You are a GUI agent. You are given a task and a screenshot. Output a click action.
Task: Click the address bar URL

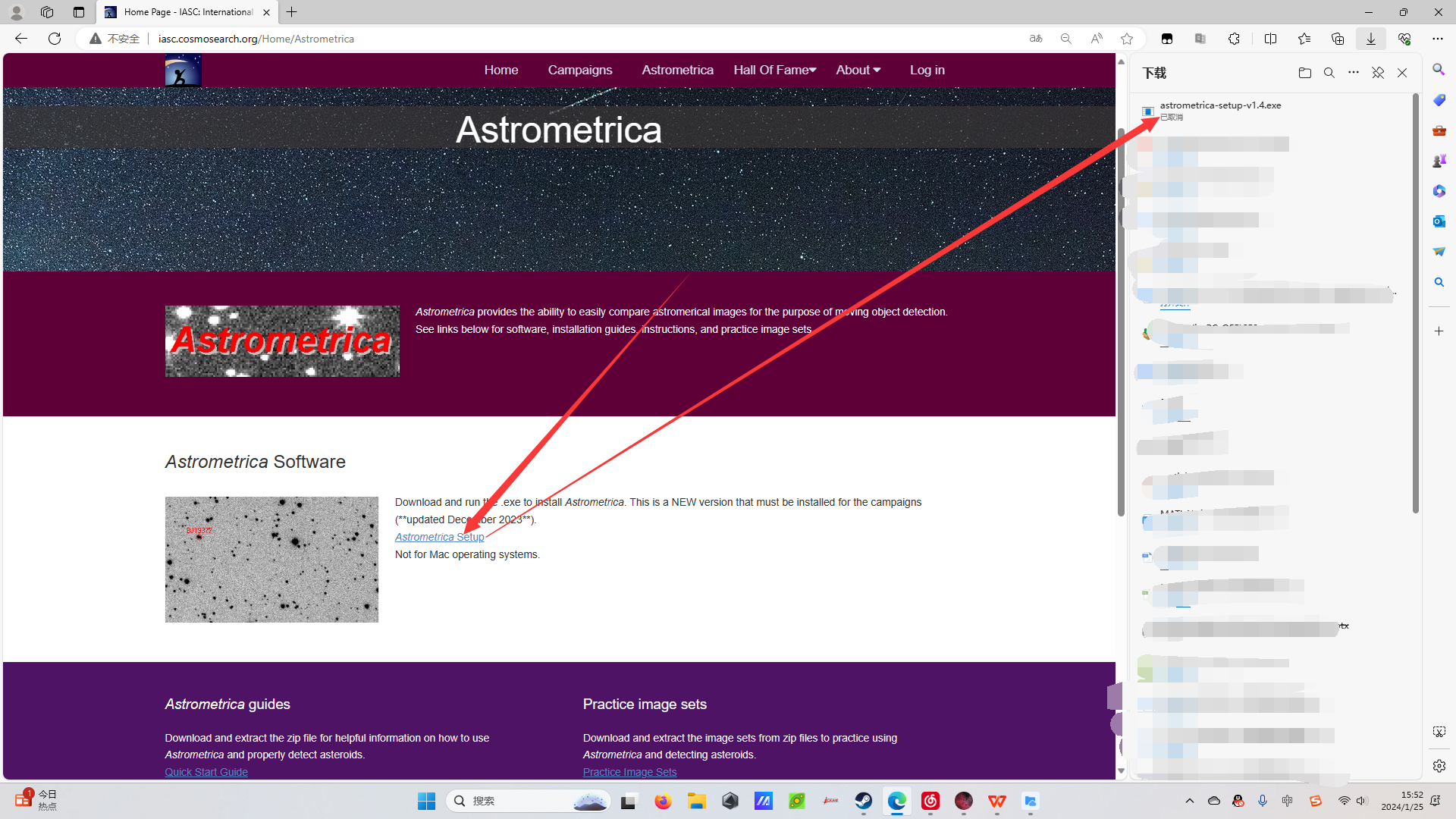coord(256,39)
